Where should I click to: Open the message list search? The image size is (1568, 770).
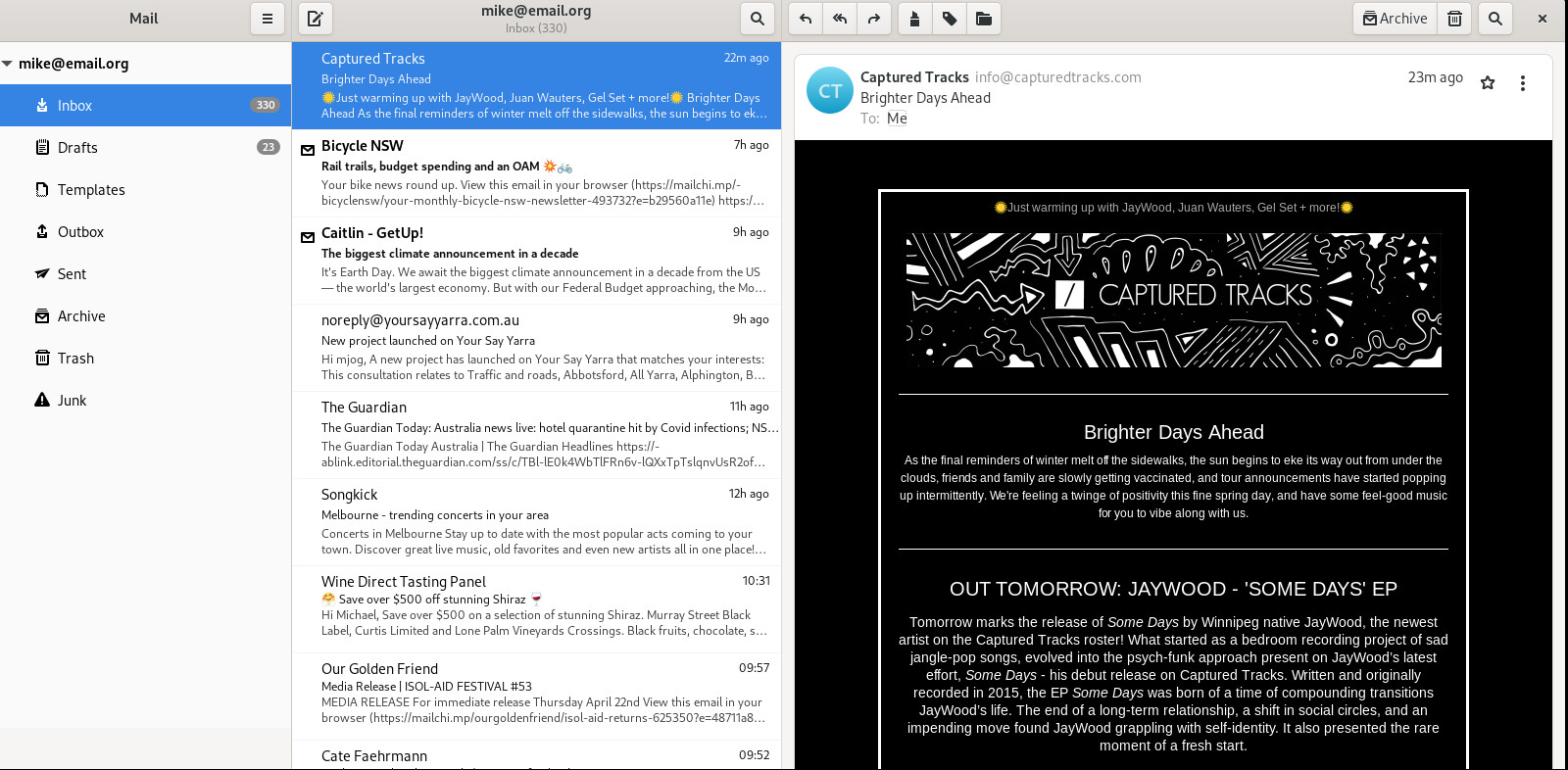758,19
